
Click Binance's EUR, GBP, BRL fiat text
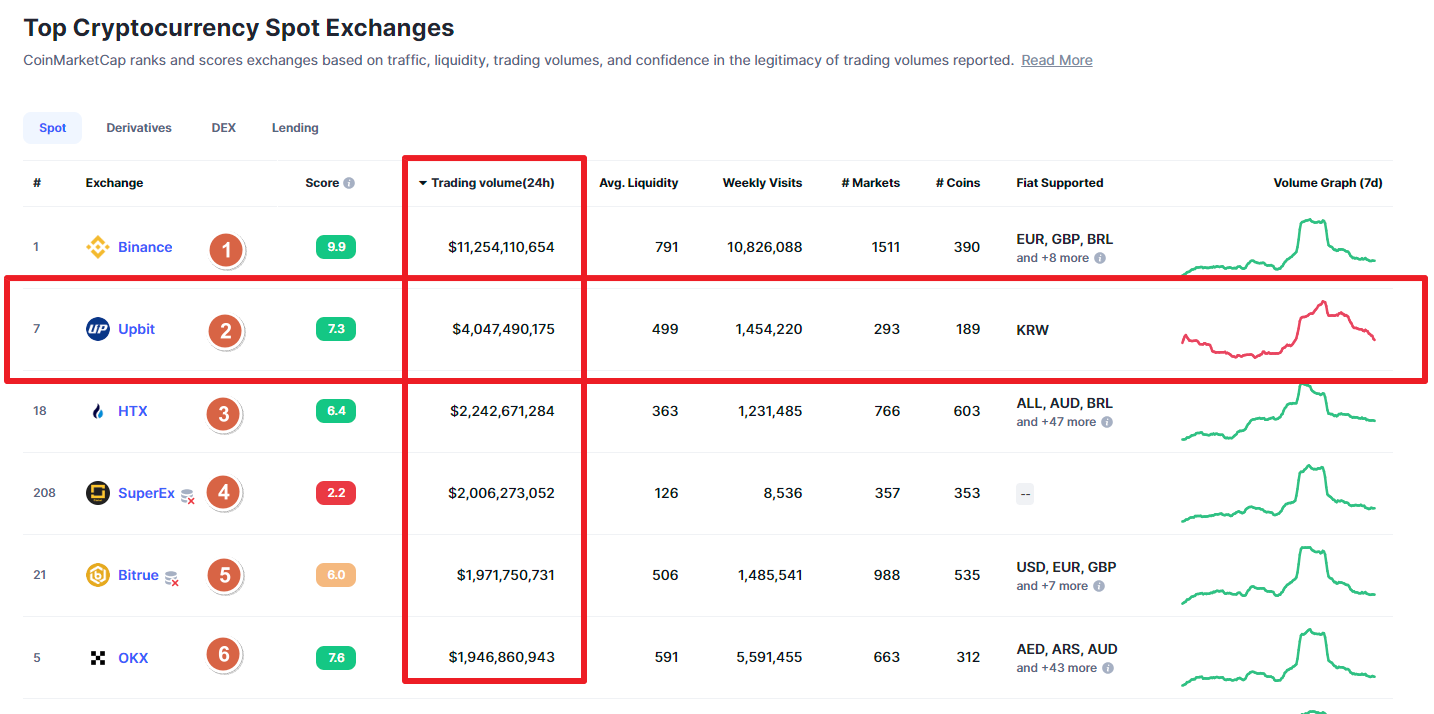(1065, 239)
